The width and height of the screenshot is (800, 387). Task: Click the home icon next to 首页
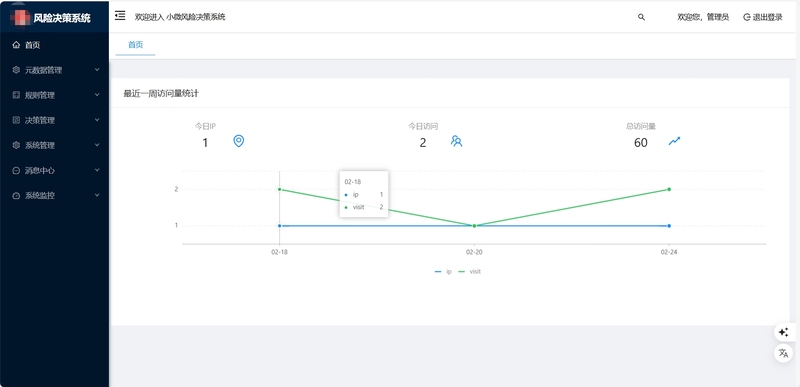click(x=16, y=45)
